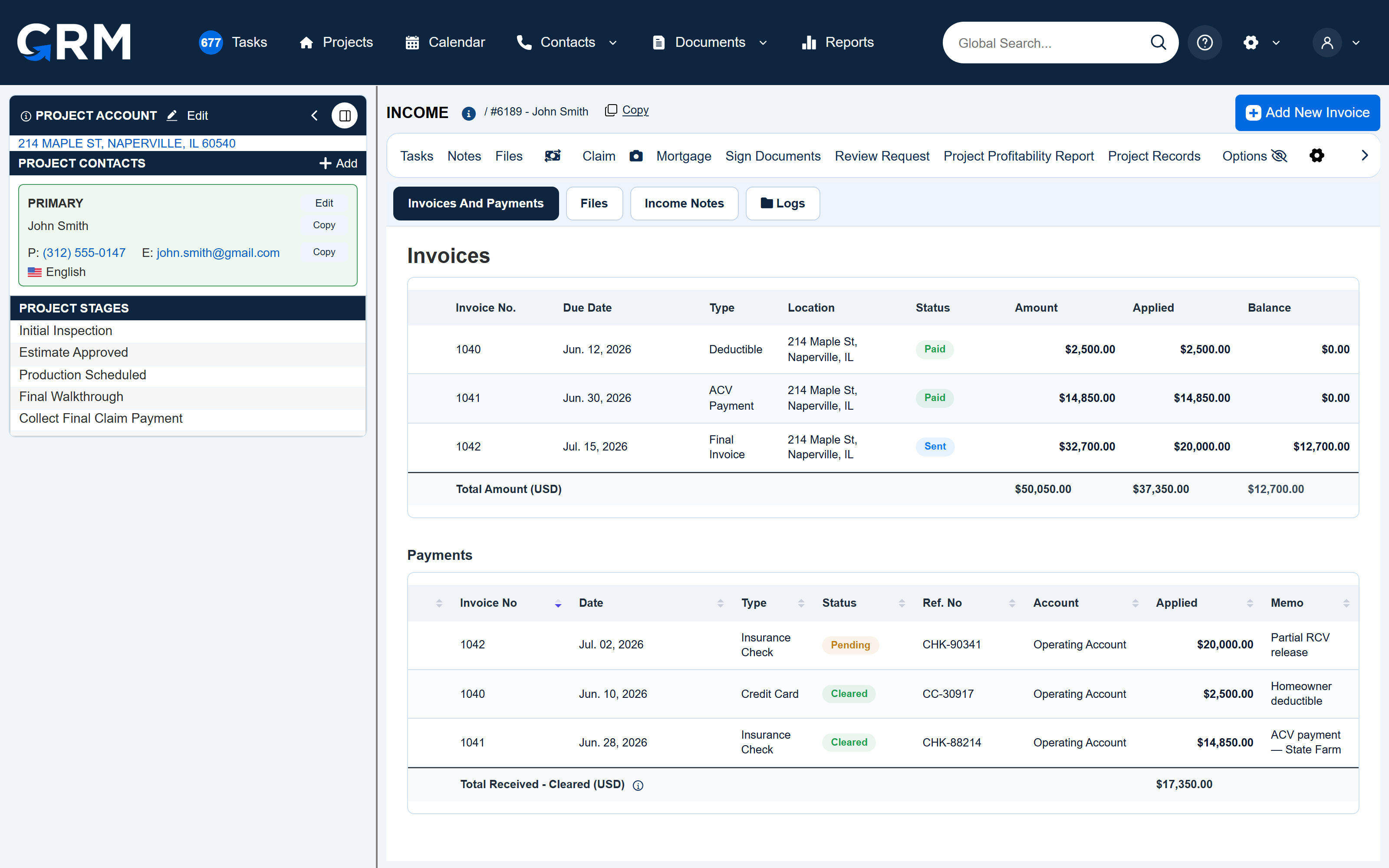
Task: Click the (312) 555-0147 phone link
Action: point(84,253)
